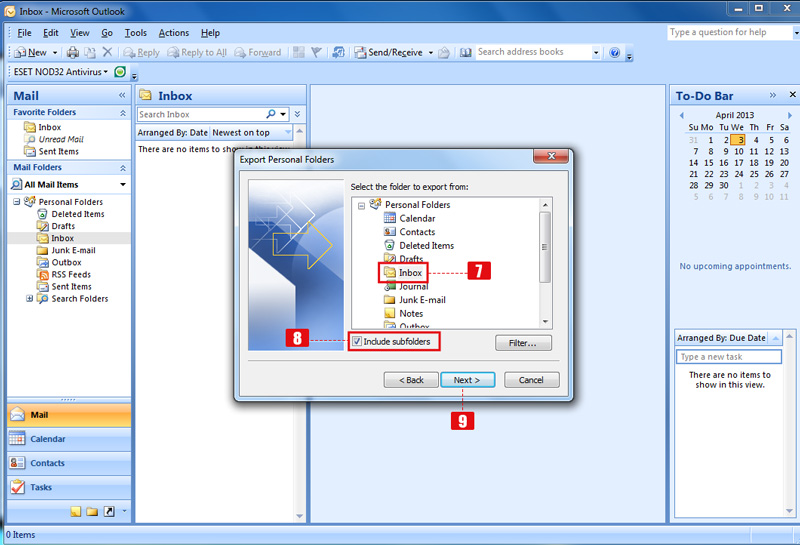This screenshot has height=545, width=800.
Task: Open the All Mail Items dropdown
Action: pyautogui.click(x=123, y=184)
